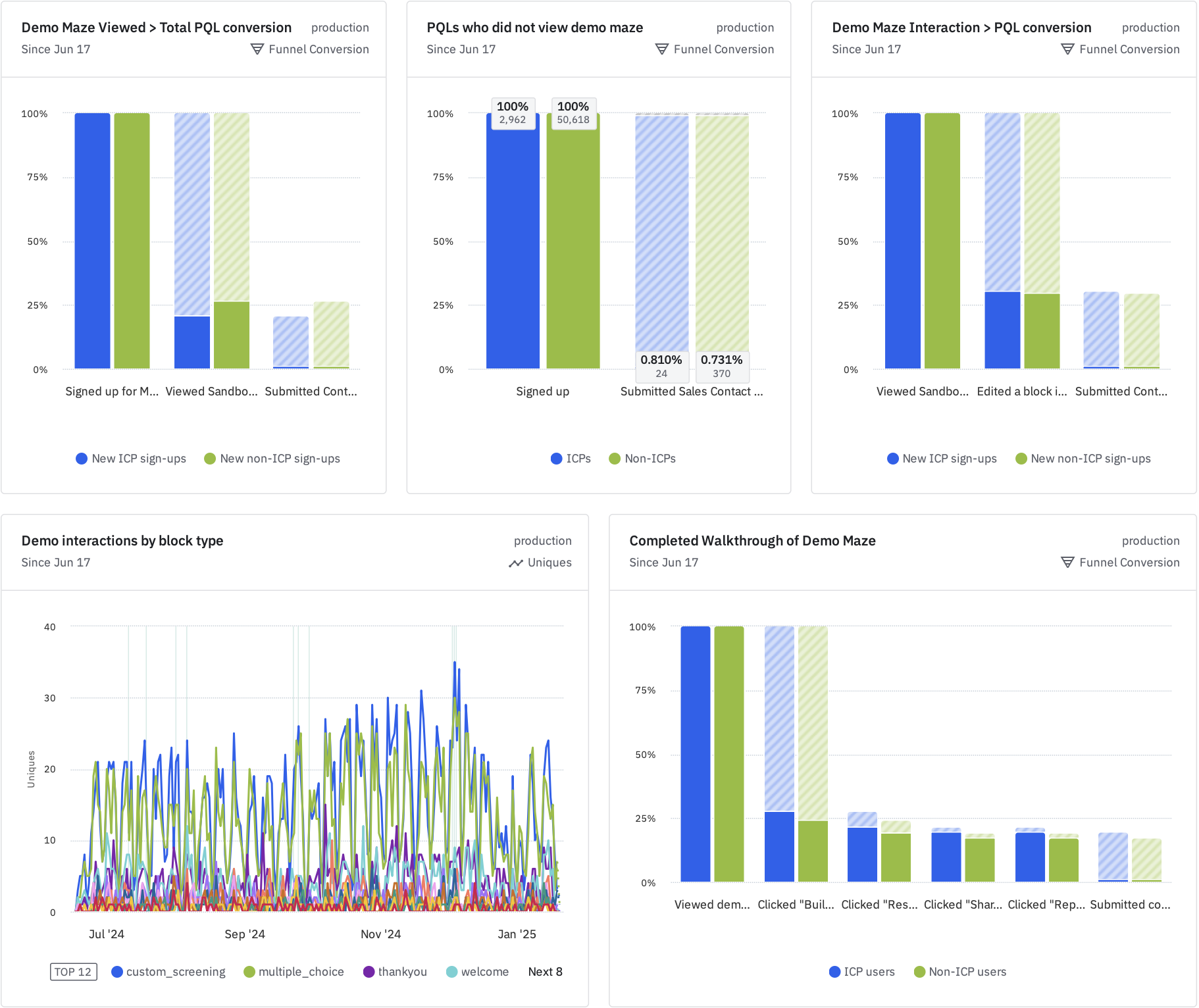Click Submitted Sales Contact step label
This screenshot has height=1008, width=1199.
692,391
